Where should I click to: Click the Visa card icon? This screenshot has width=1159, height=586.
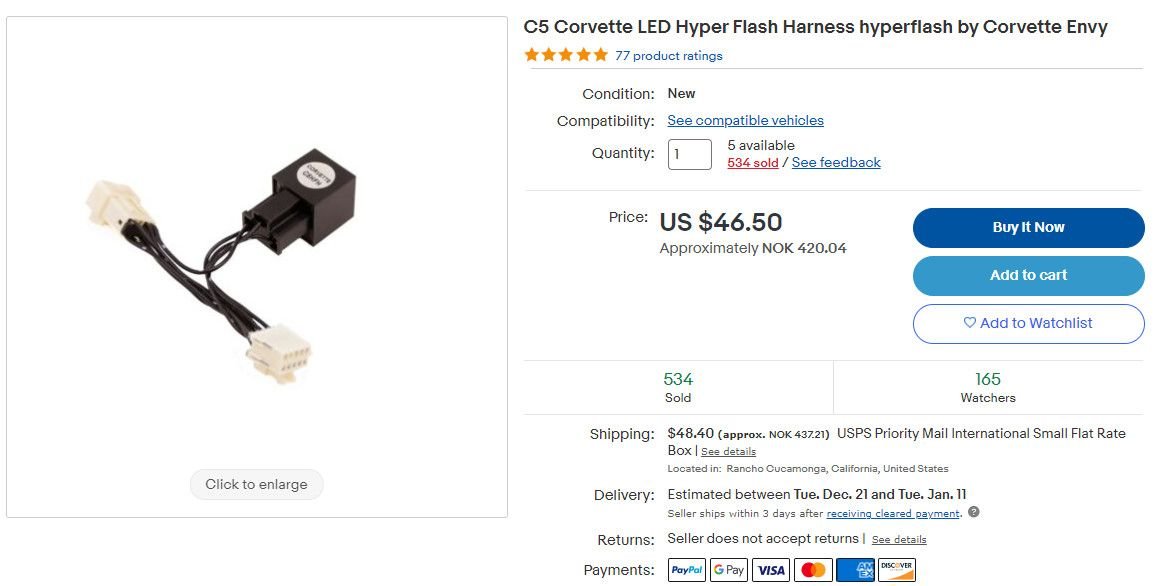771,570
